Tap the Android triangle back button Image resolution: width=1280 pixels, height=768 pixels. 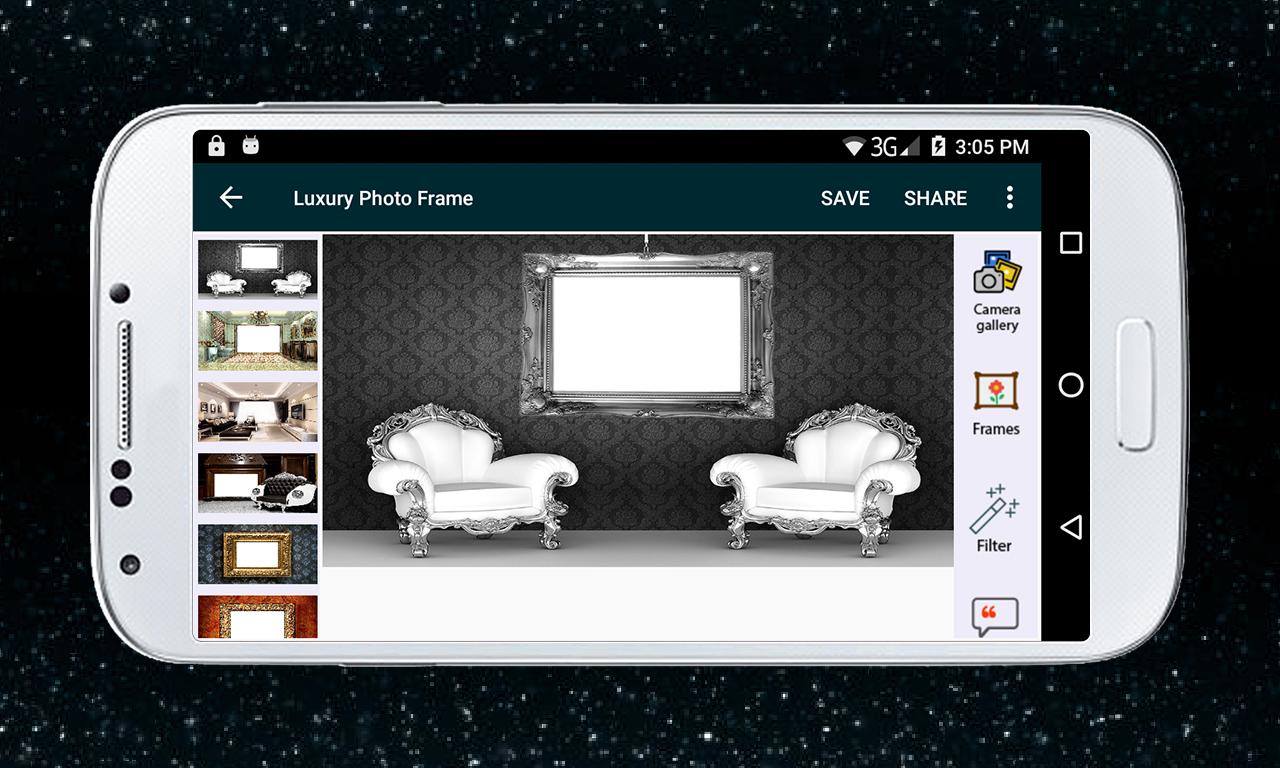[1071, 527]
